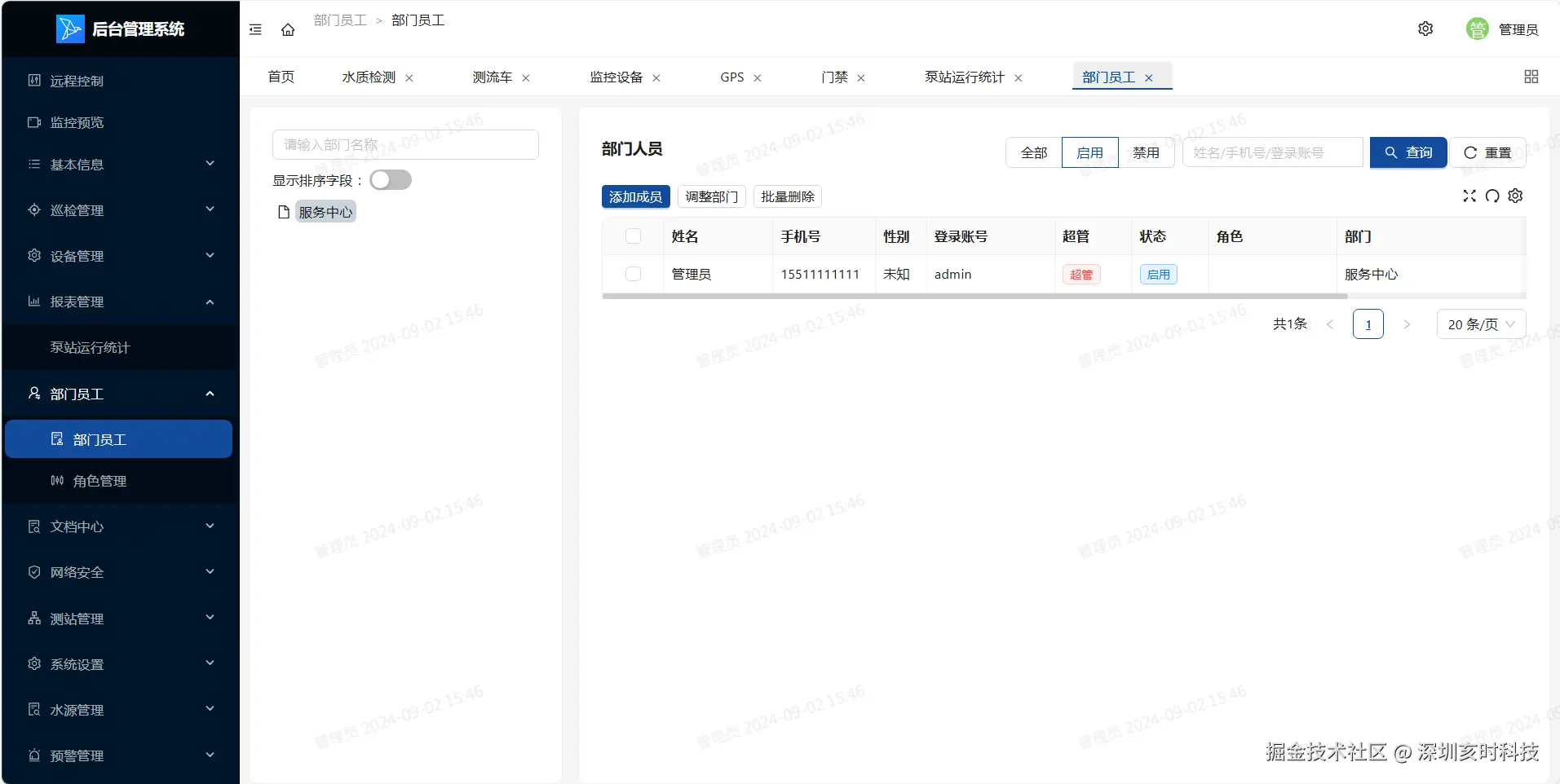The width and height of the screenshot is (1560, 784).
Task: Collapse the 部门员工 parent menu
Action: (120, 394)
